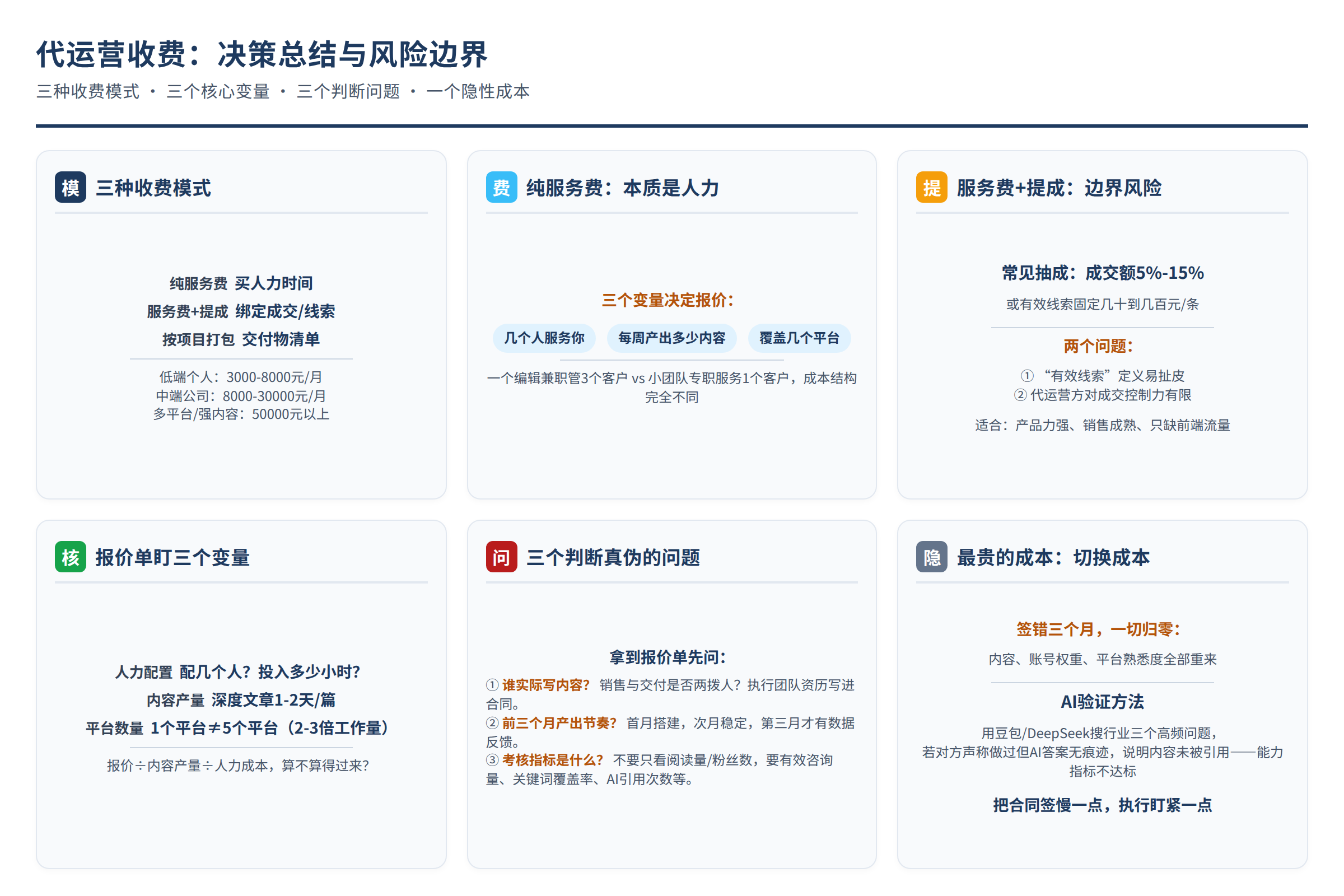The width and height of the screenshot is (1344, 896).
Task: Click the heading 报价单盯三个变量
Action: pos(172,558)
